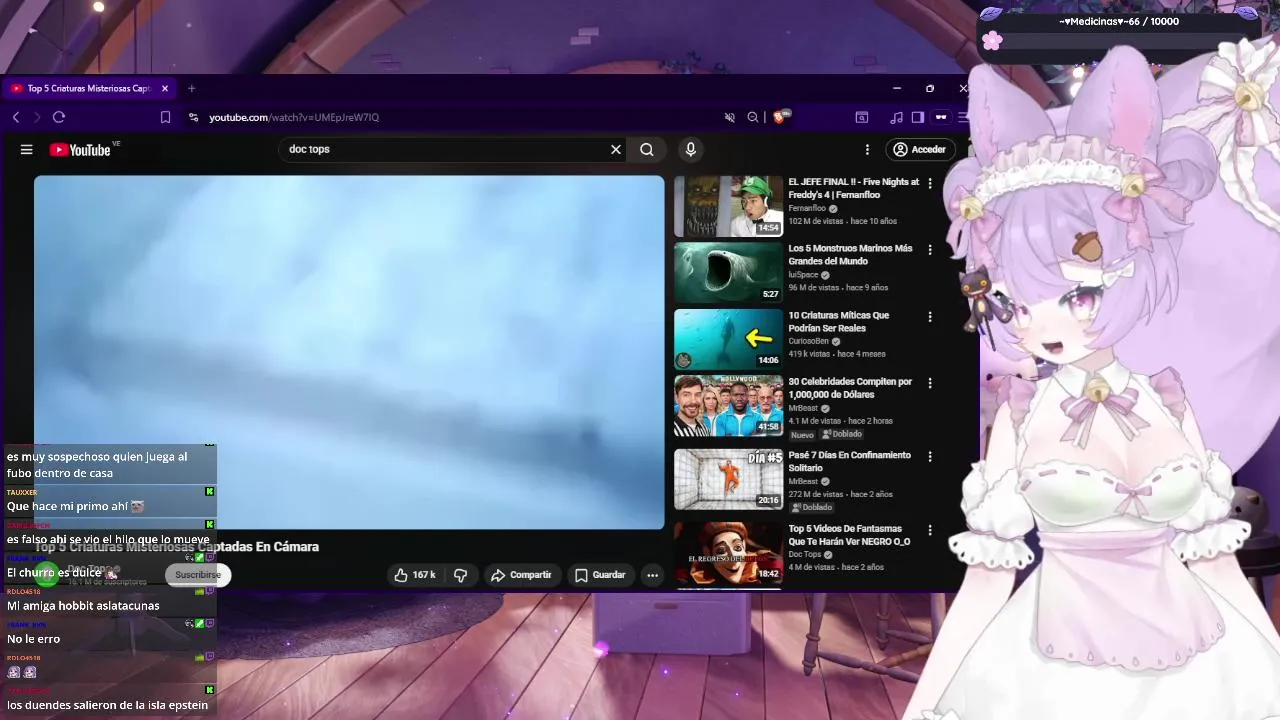Open options menu for 'Top 5 Videos De Fantasmas'
This screenshot has height=720, width=1280.
click(x=930, y=529)
